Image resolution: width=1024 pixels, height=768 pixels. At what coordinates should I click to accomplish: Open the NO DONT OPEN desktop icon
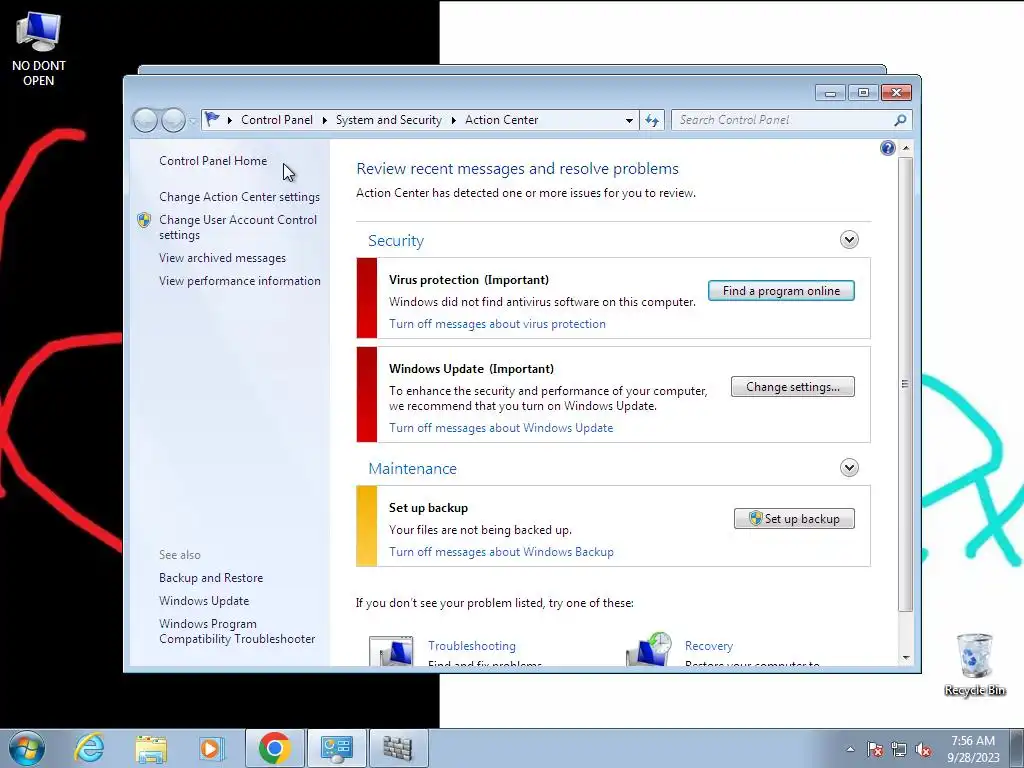pos(39,50)
